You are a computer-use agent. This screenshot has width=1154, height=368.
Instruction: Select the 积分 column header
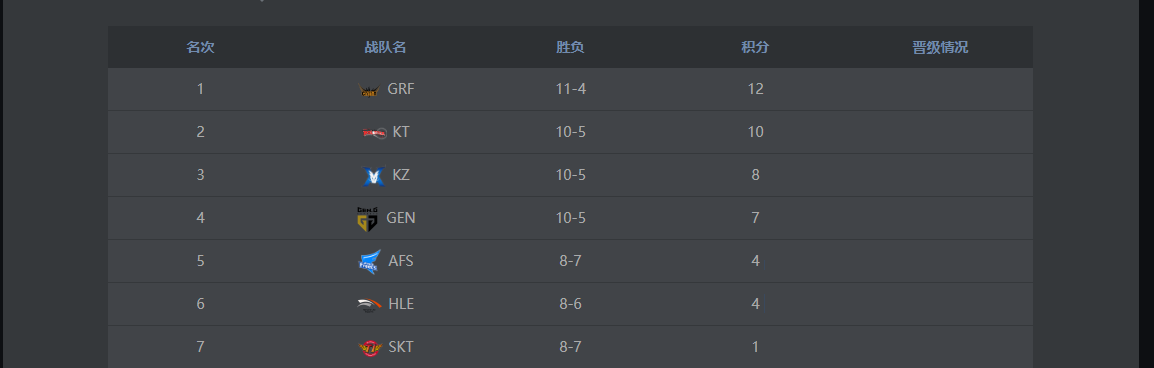pos(755,47)
